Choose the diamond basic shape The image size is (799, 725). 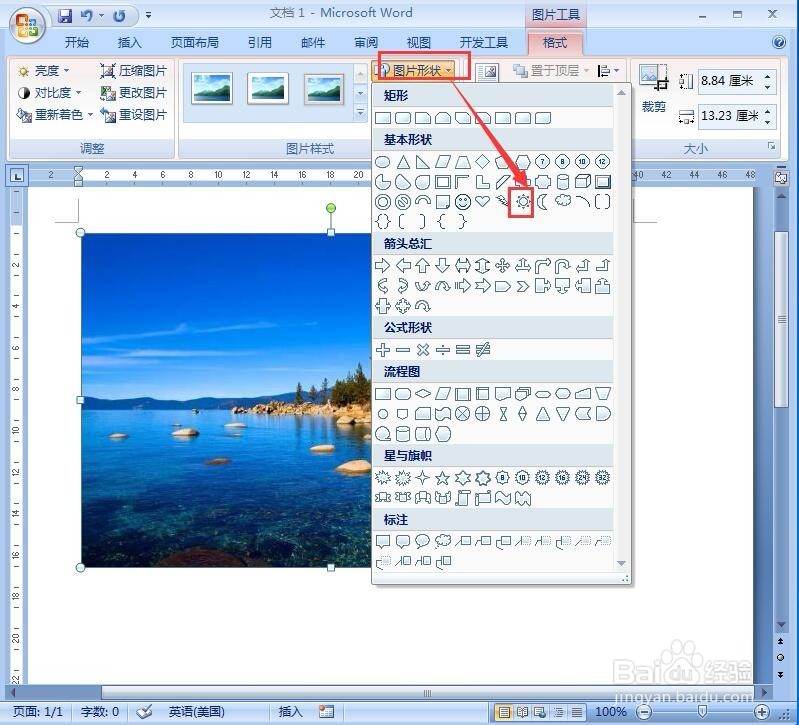(483, 162)
